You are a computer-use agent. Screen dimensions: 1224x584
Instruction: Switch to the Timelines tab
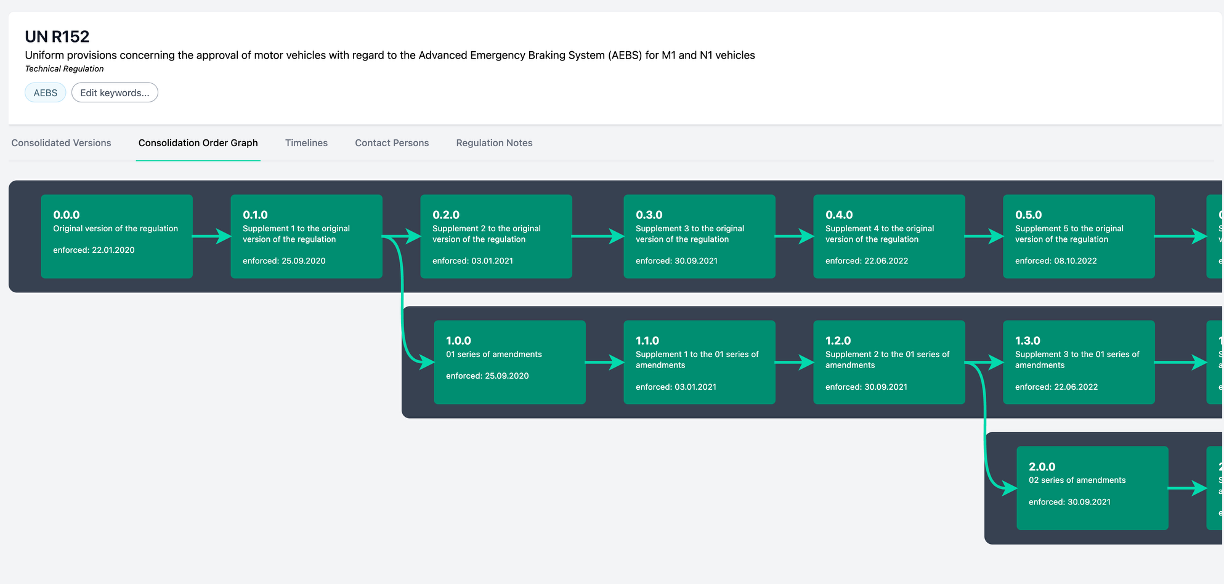click(306, 143)
